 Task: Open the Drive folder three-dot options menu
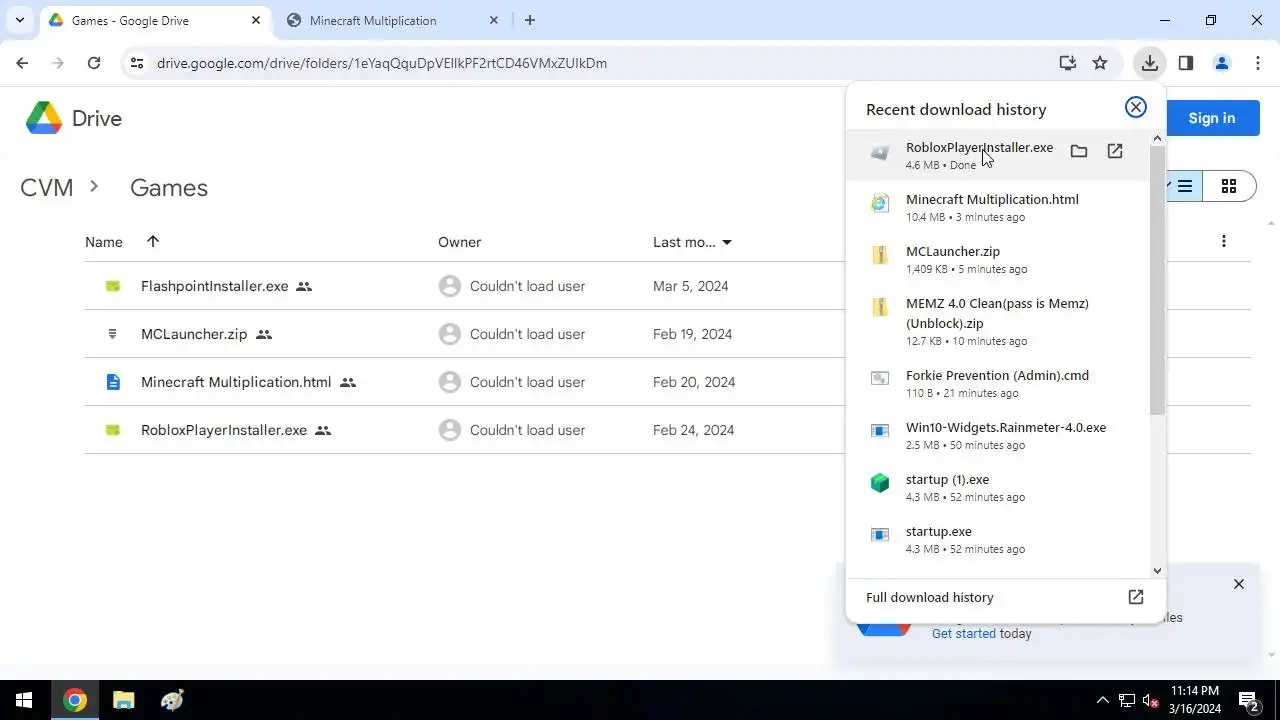pyautogui.click(x=1224, y=241)
